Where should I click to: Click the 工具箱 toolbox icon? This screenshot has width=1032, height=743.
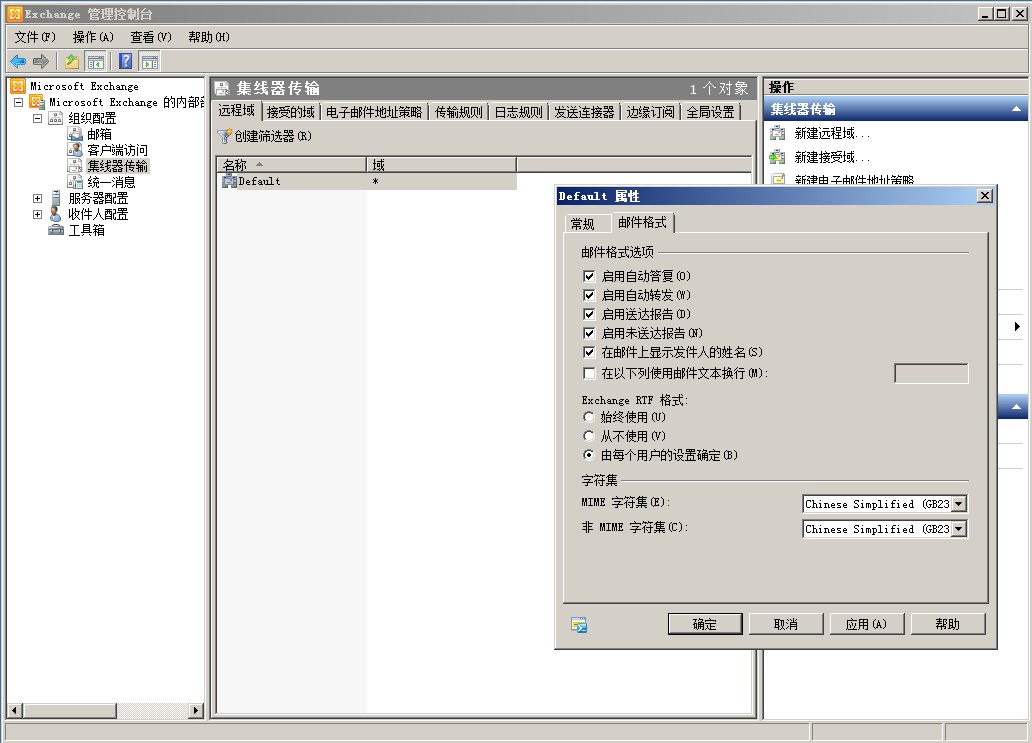click(56, 230)
